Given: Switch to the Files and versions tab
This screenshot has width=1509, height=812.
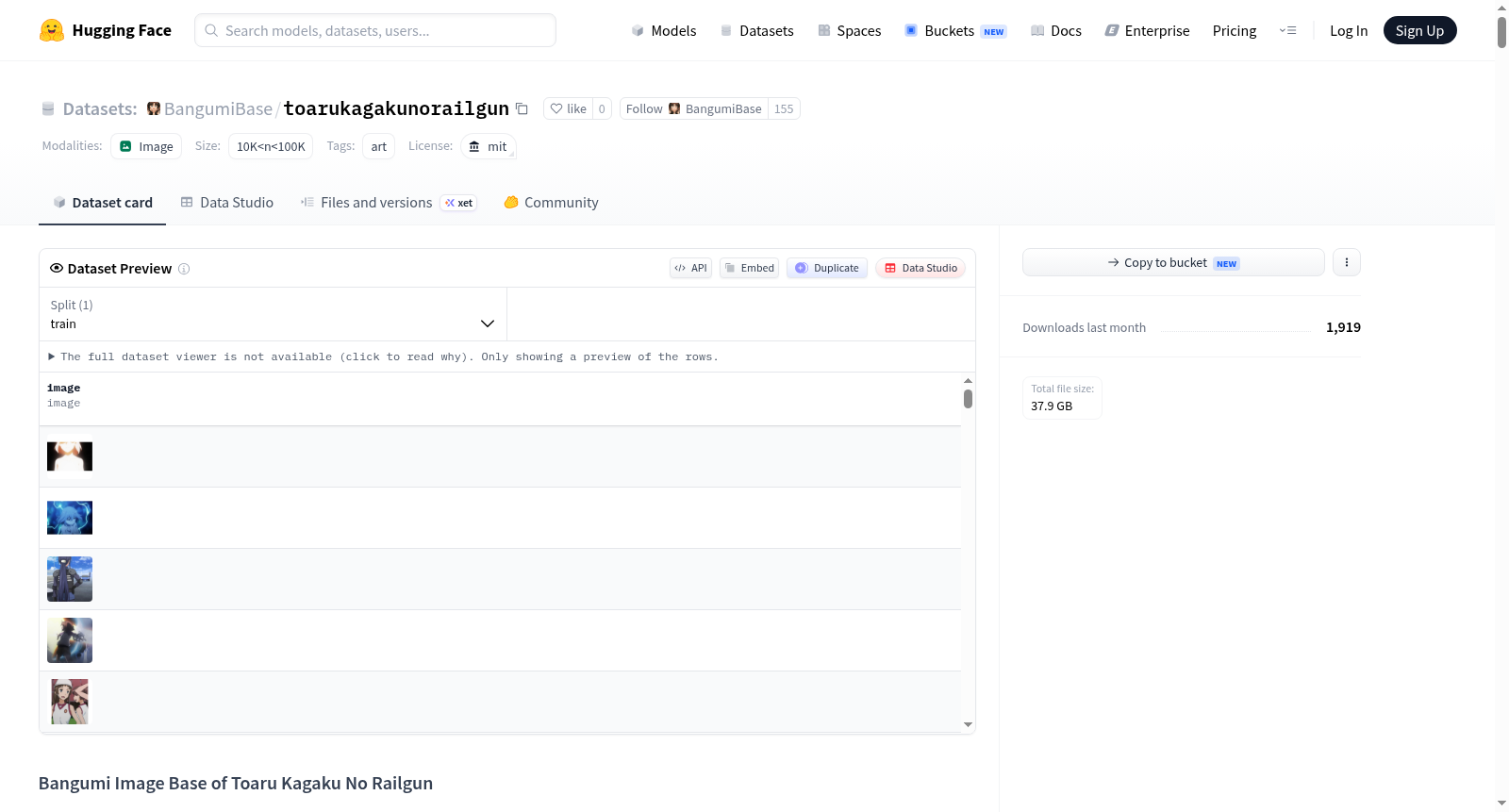Looking at the screenshot, I should coord(389,203).
